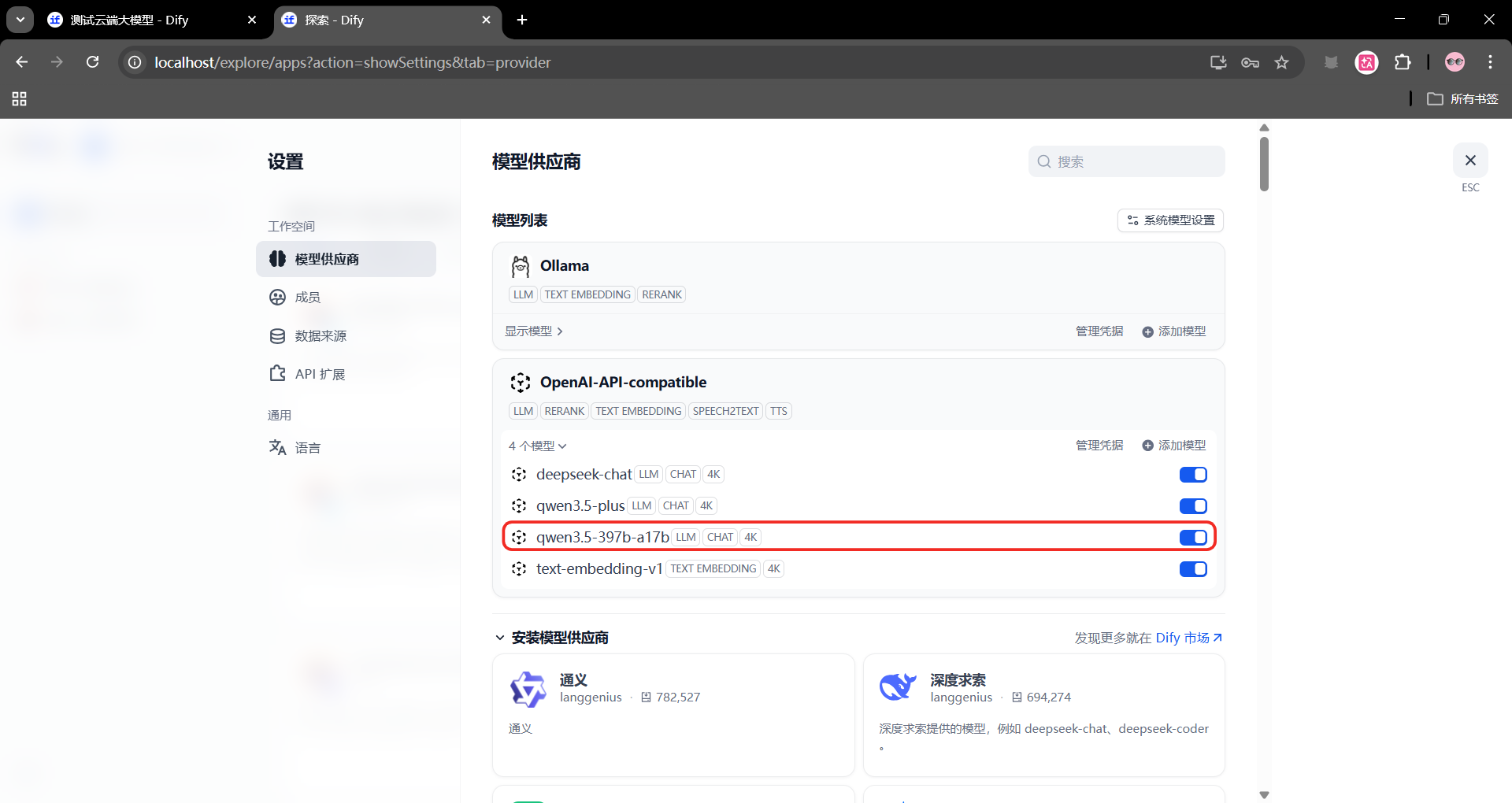Click the text-embedding-v1 model name
The width and height of the screenshot is (1512, 803).
tap(599, 569)
